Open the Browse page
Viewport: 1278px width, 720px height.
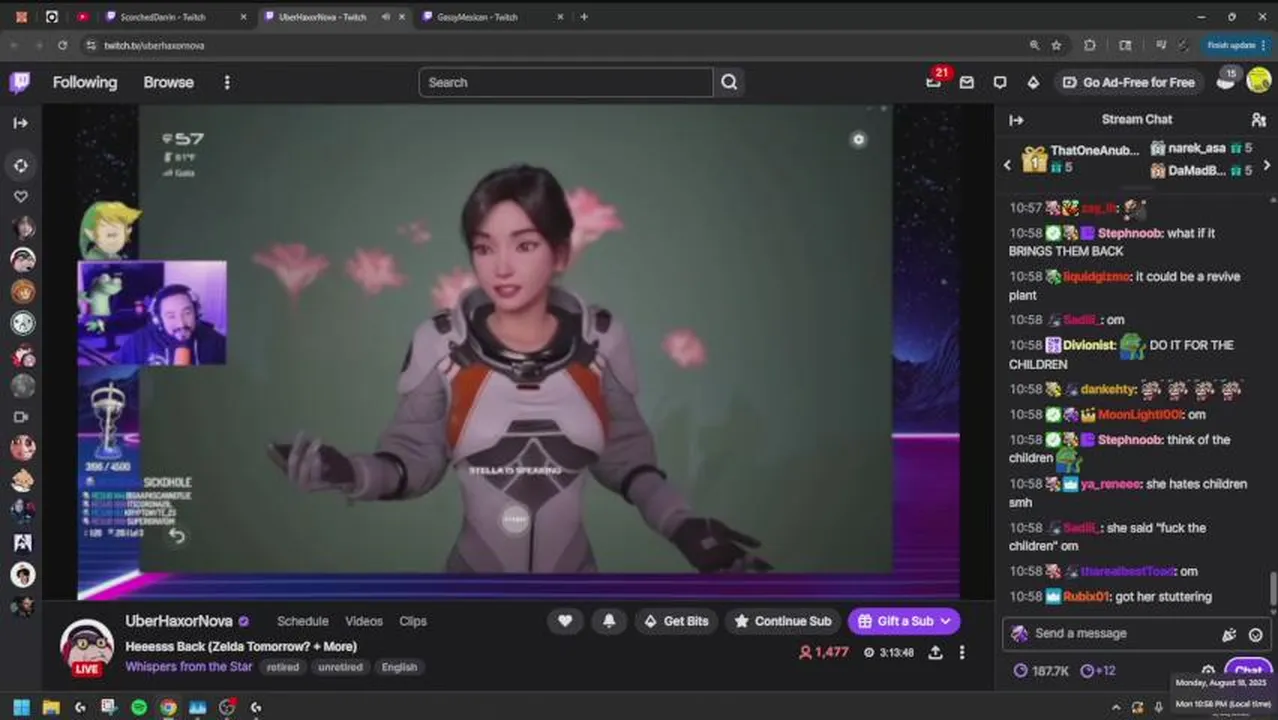(168, 82)
